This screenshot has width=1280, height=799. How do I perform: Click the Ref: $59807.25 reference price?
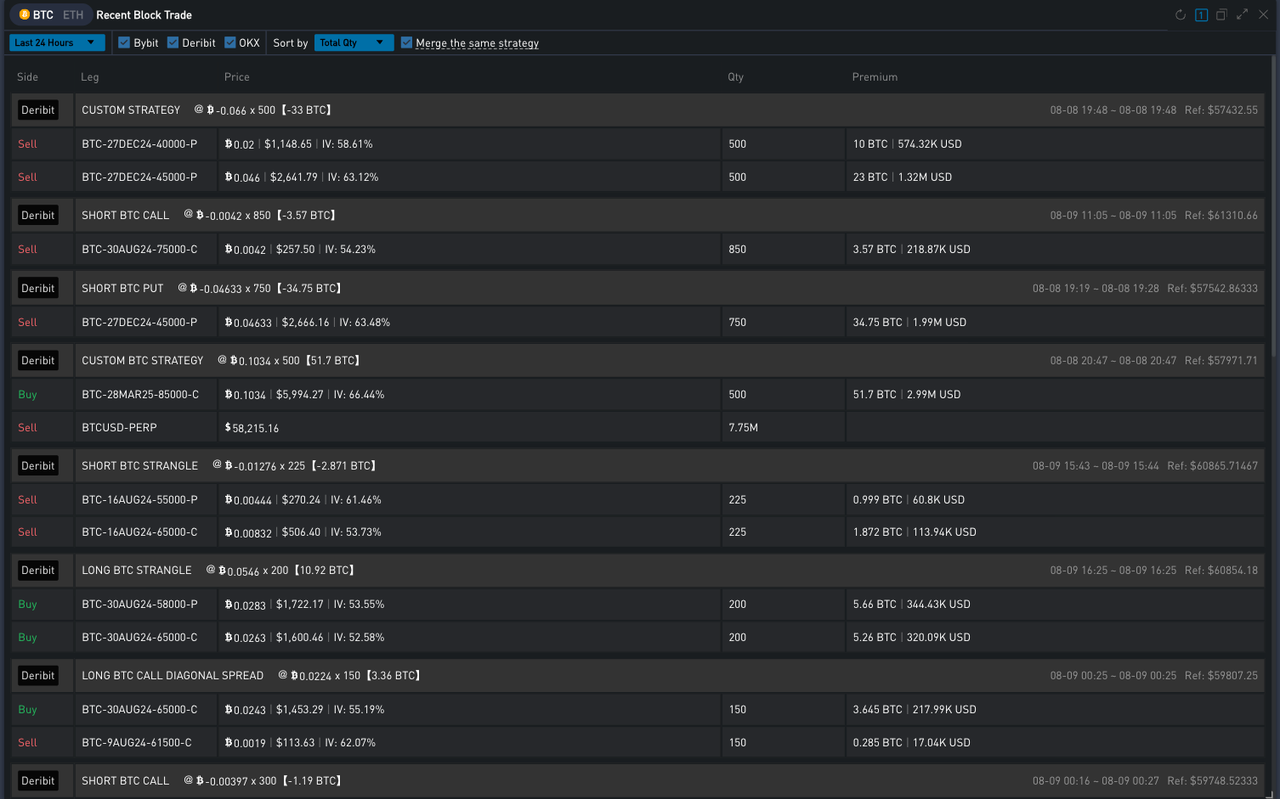coord(1221,675)
